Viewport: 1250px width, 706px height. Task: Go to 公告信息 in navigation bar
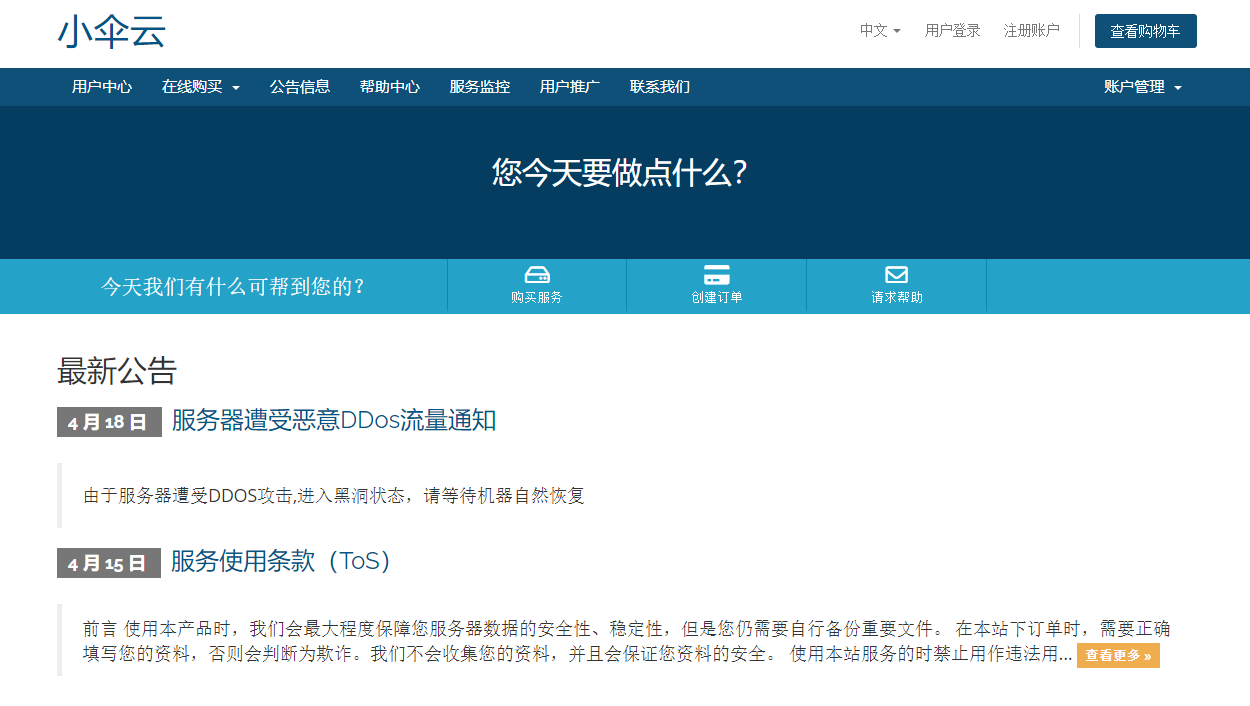click(x=300, y=87)
